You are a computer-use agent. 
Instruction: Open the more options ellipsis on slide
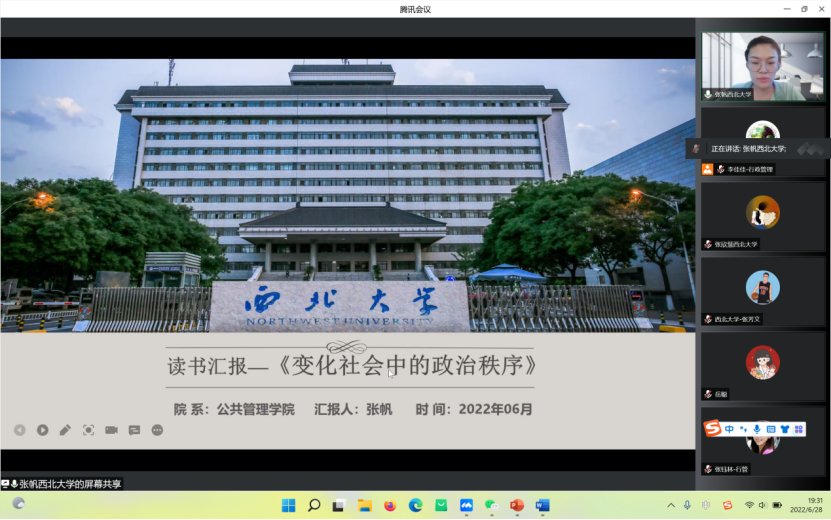[157, 430]
